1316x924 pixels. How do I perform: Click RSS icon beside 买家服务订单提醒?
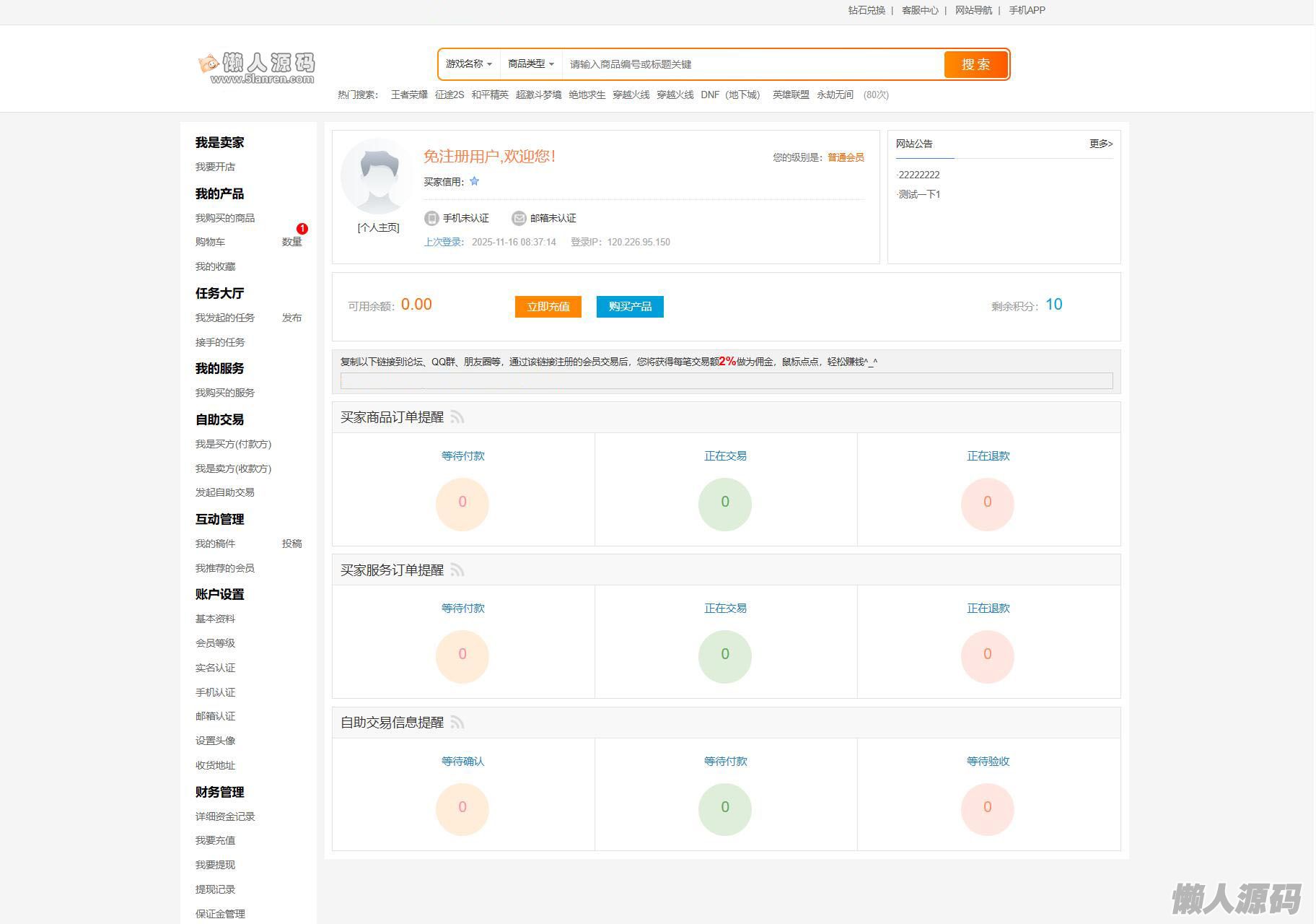pyautogui.click(x=457, y=570)
